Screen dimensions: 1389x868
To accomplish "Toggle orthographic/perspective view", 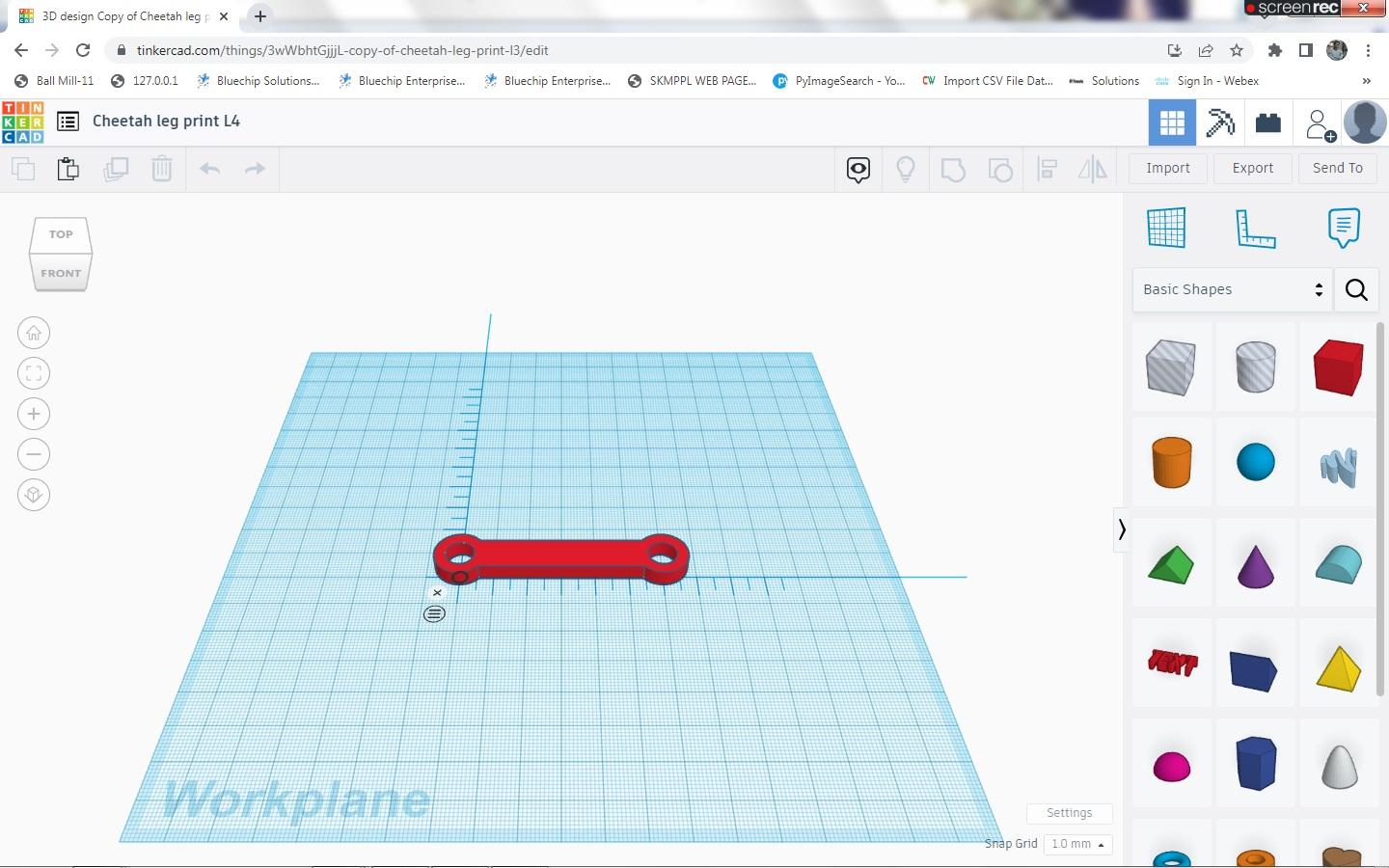I will [x=34, y=495].
